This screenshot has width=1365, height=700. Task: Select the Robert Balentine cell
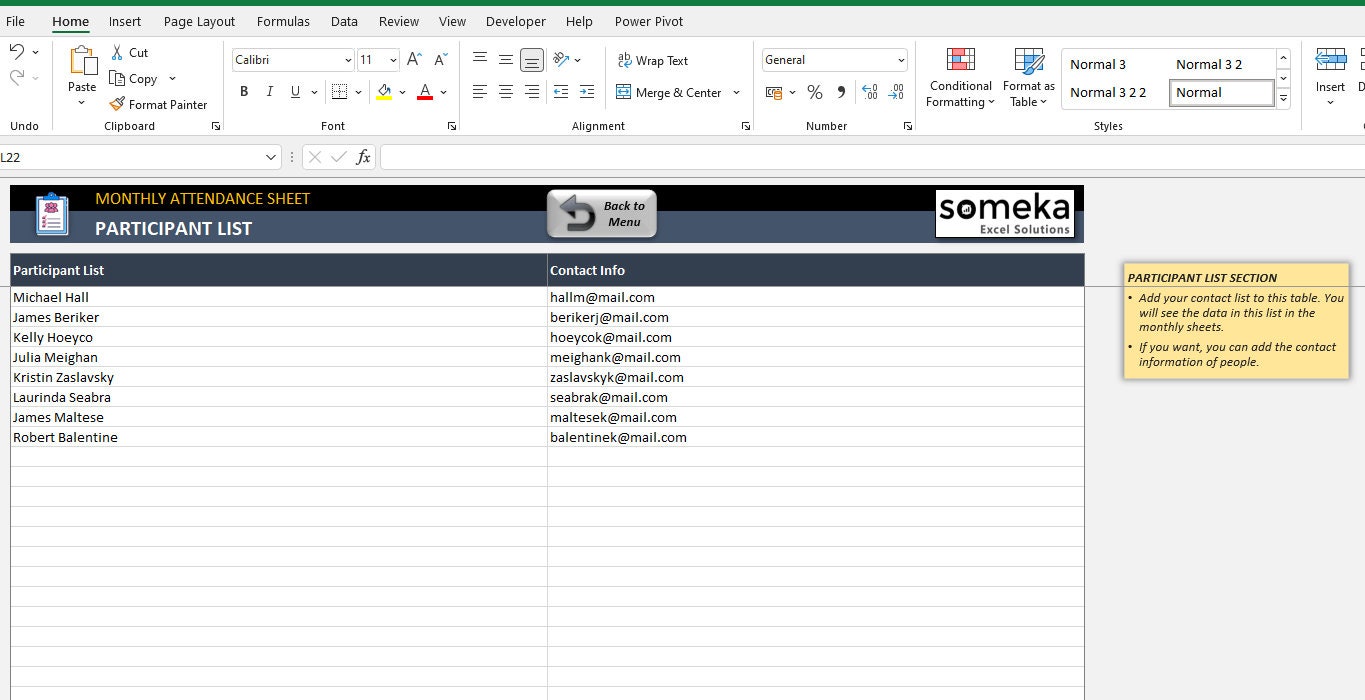[279, 437]
